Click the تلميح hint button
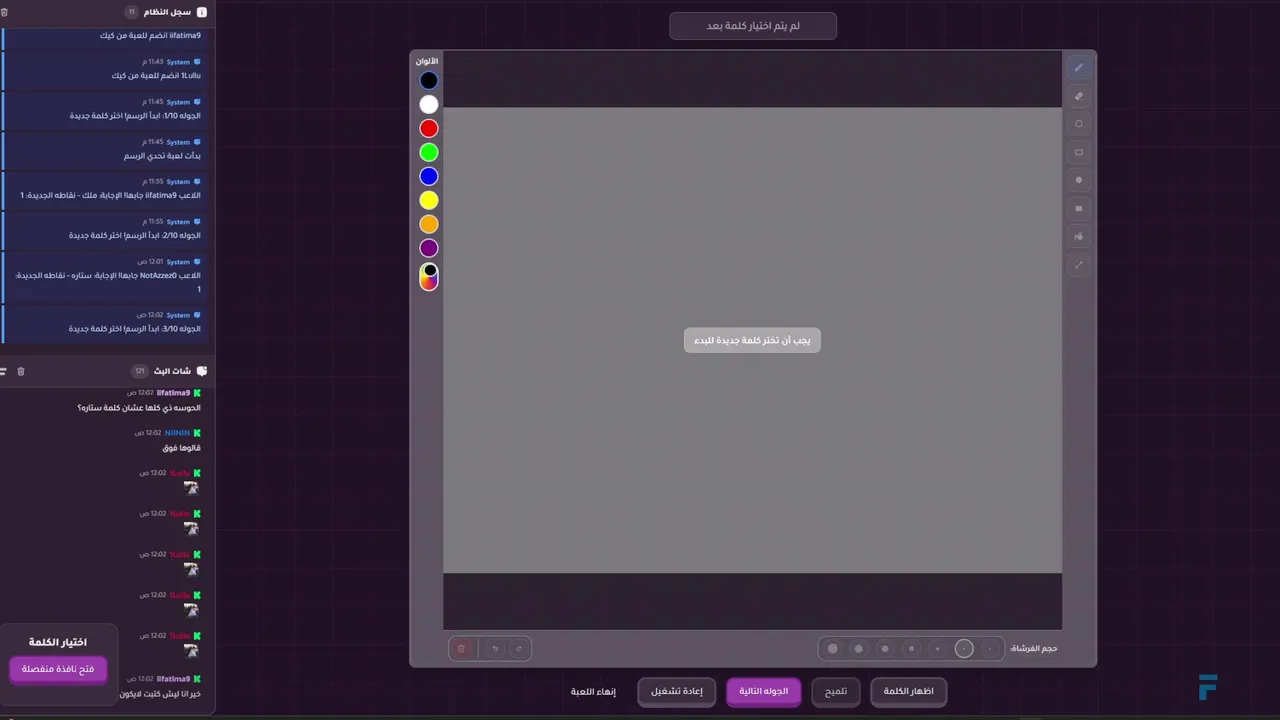 click(x=836, y=691)
